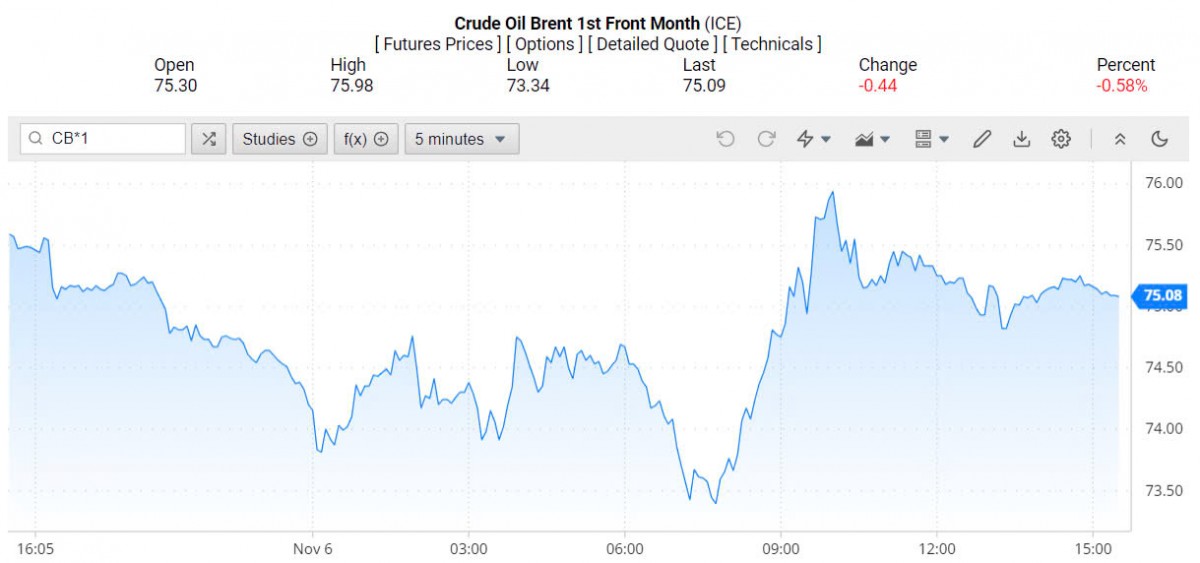
Task: Add a study via Studies button
Action: [279, 139]
